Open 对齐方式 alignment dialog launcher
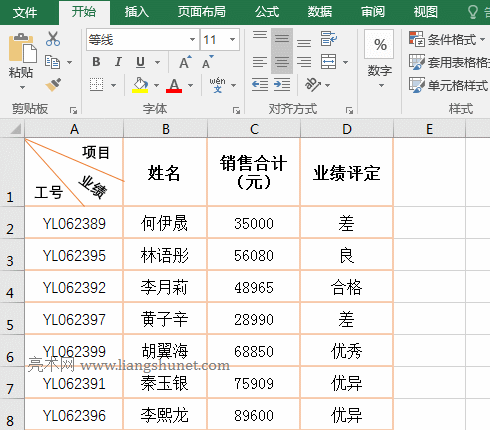490x430 pixels. [349, 110]
